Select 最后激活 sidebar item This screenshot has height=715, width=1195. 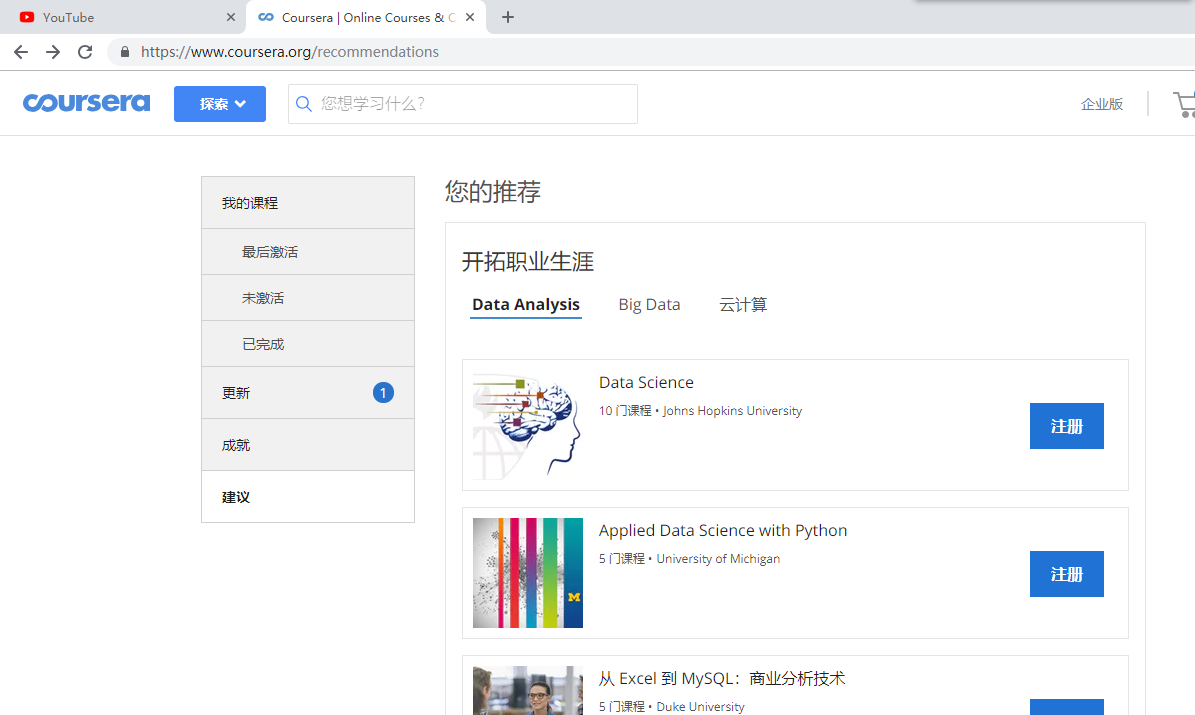point(308,252)
